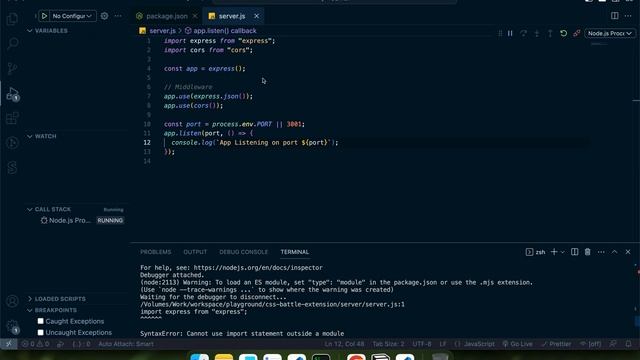640x360 pixels.
Task: Open remote window indicator in status bar
Action: point(9,344)
